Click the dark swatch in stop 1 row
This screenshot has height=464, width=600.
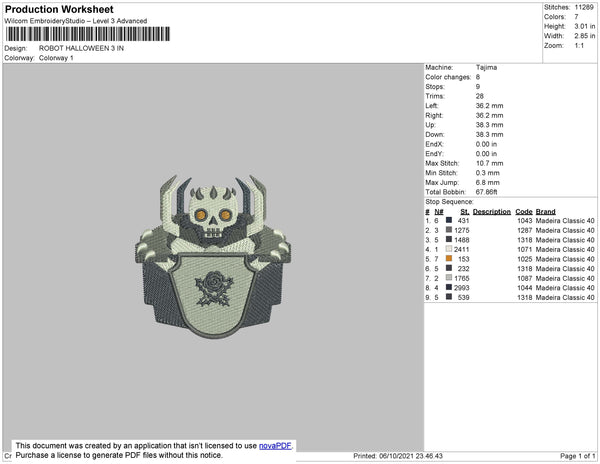449,221
